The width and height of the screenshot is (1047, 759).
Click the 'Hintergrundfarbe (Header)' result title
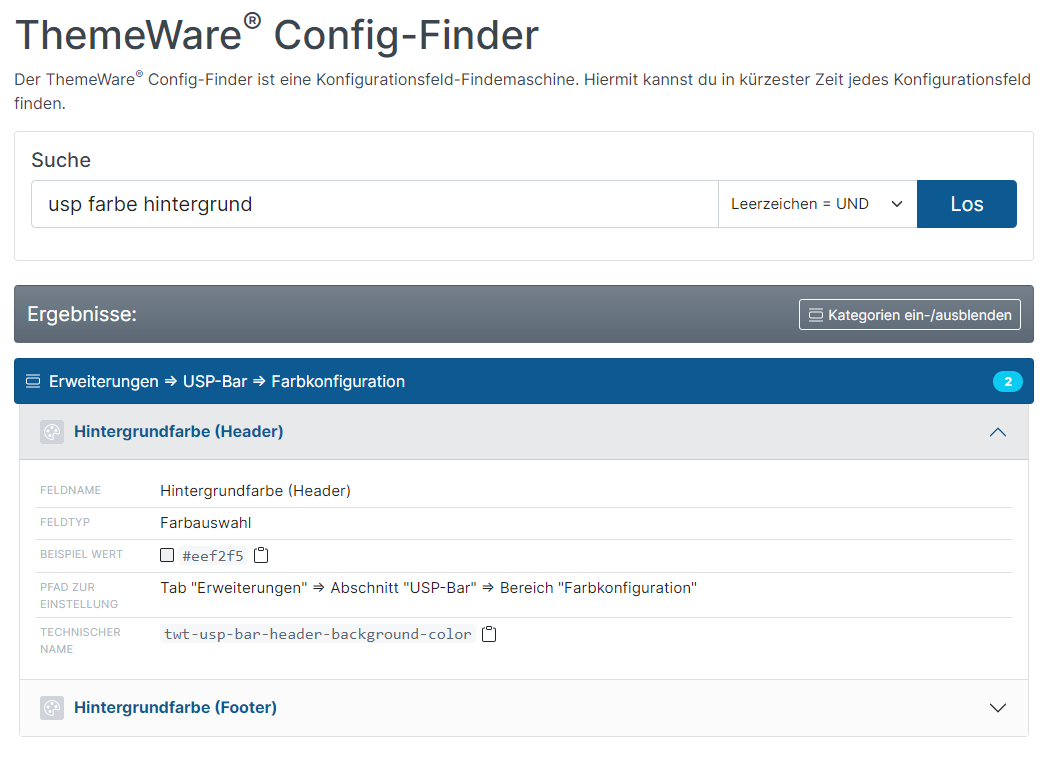point(178,431)
